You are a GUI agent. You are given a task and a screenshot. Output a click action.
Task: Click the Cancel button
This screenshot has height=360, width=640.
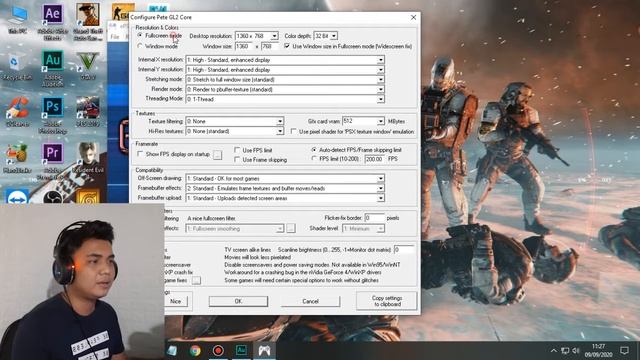tap(310, 301)
